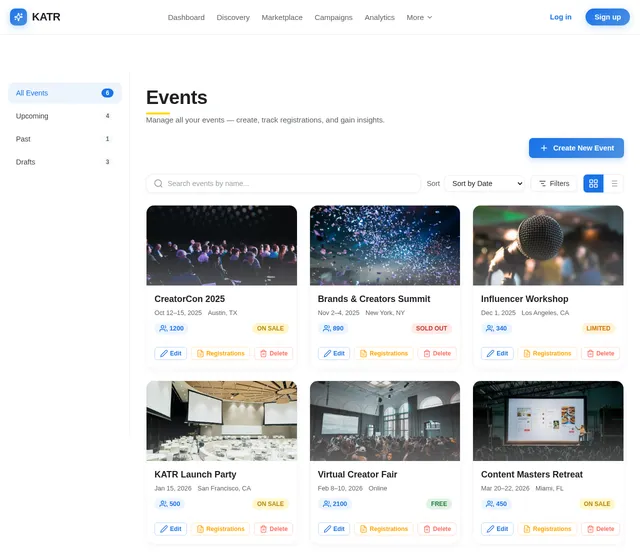The image size is (640, 560).
Task: Open the Discovery page
Action: [x=233, y=18]
